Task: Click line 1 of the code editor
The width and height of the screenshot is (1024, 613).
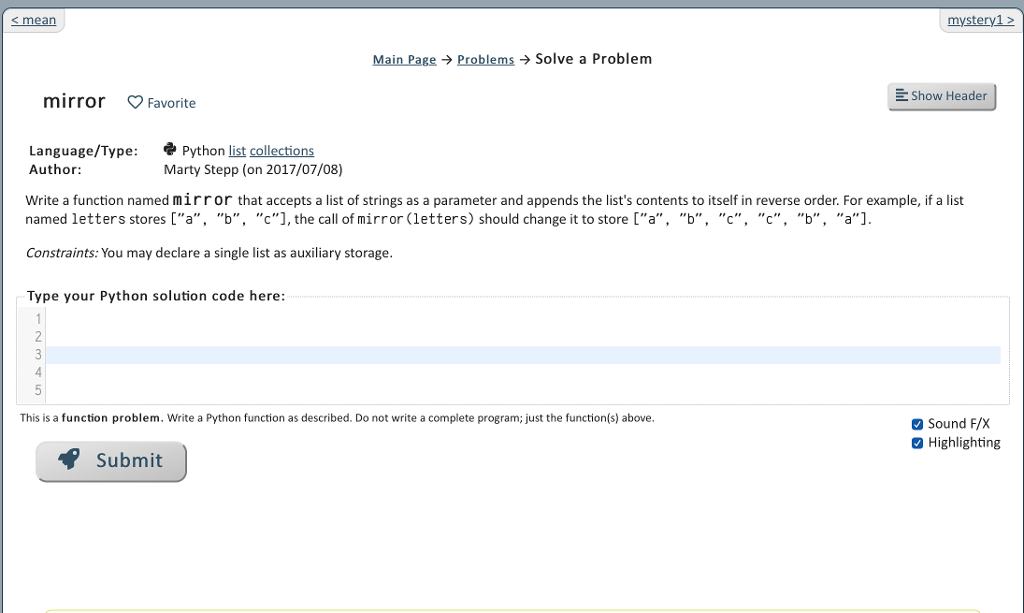Action: click(300, 318)
